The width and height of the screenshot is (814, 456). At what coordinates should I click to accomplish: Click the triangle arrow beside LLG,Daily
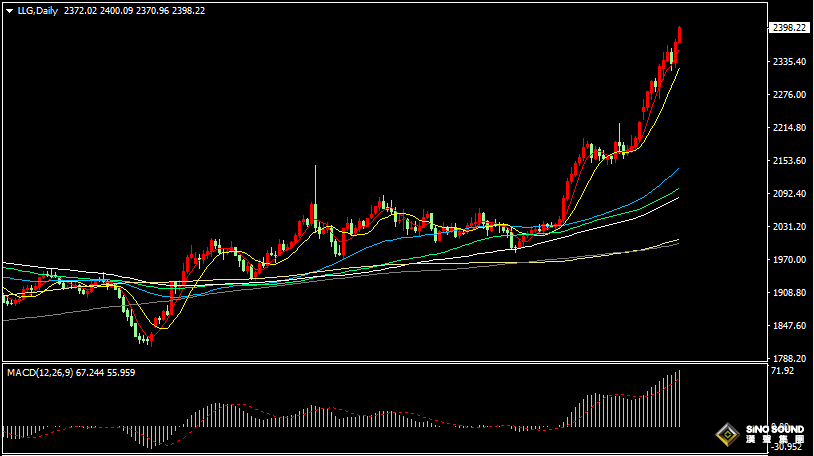(x=9, y=11)
